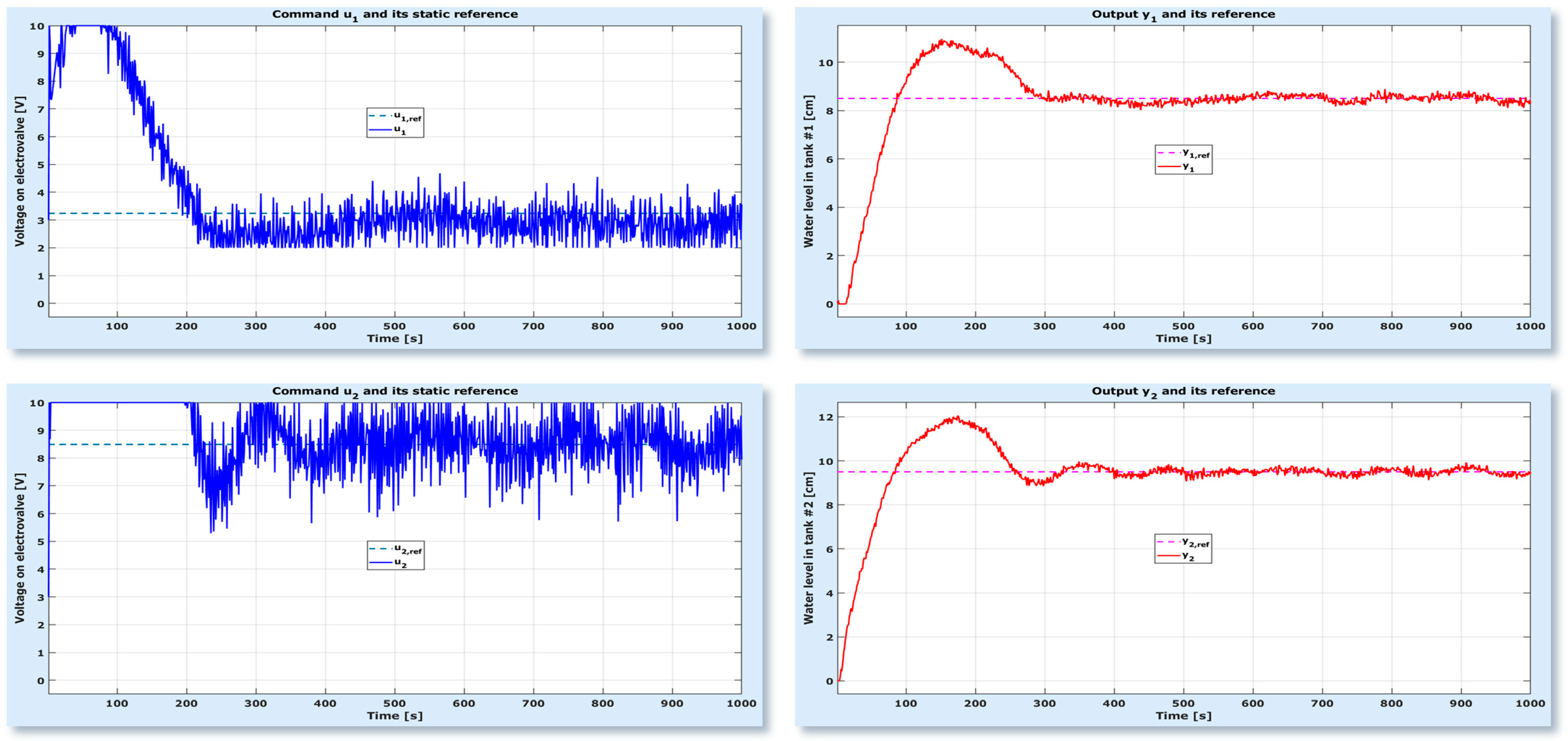The image size is (1568, 741).
Task: Click x-axis tick "1000" in Command u1 plot
Action: pos(741,326)
